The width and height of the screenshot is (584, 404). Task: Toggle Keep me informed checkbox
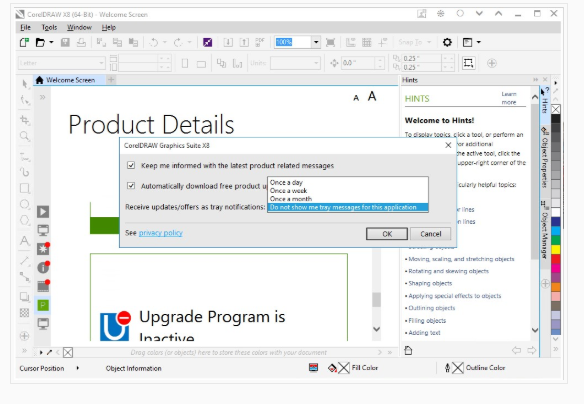(x=131, y=165)
